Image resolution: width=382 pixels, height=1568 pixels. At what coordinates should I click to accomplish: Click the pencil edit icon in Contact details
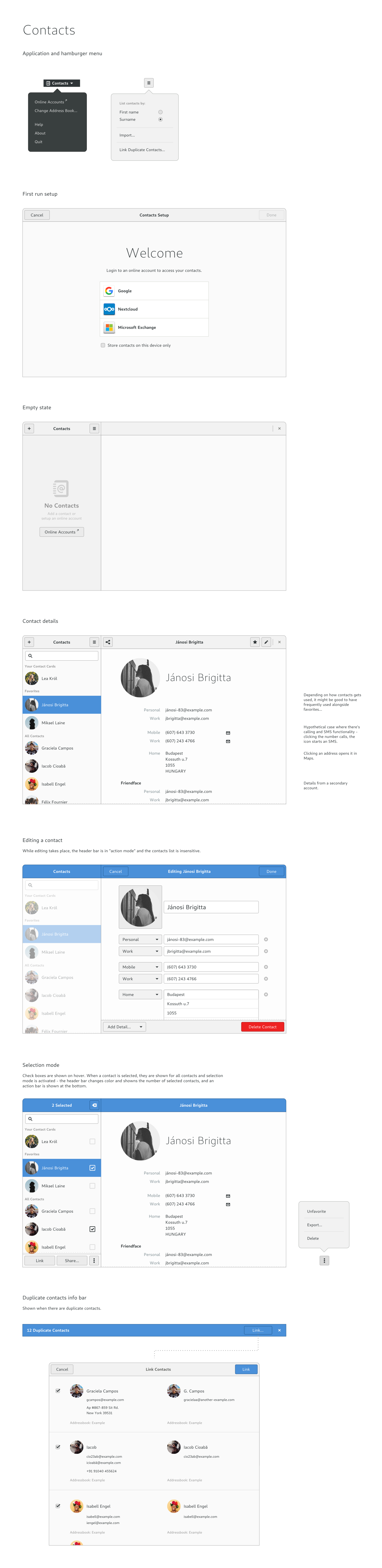point(266,642)
